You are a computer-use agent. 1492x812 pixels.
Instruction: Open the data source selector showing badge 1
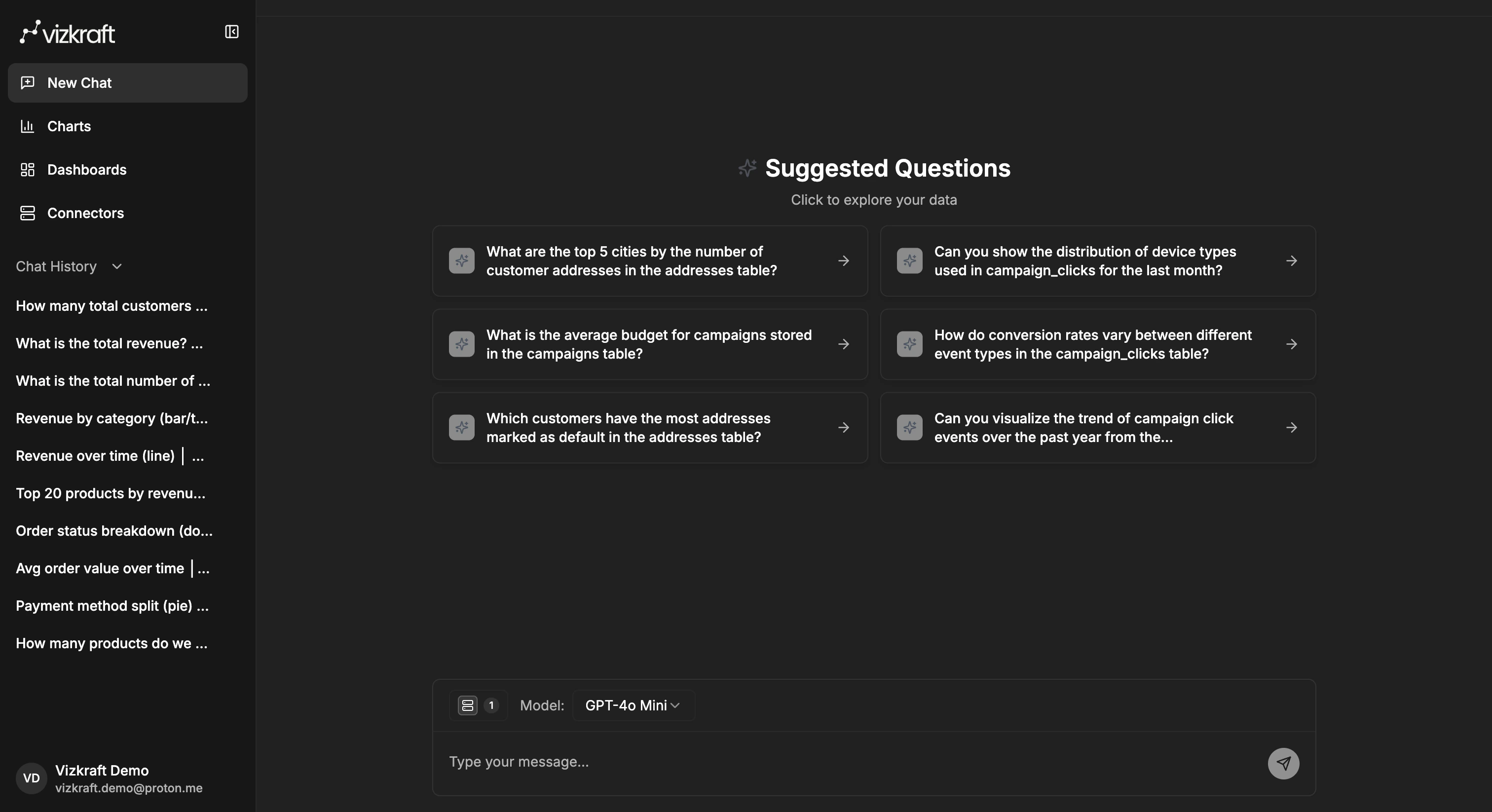point(478,705)
